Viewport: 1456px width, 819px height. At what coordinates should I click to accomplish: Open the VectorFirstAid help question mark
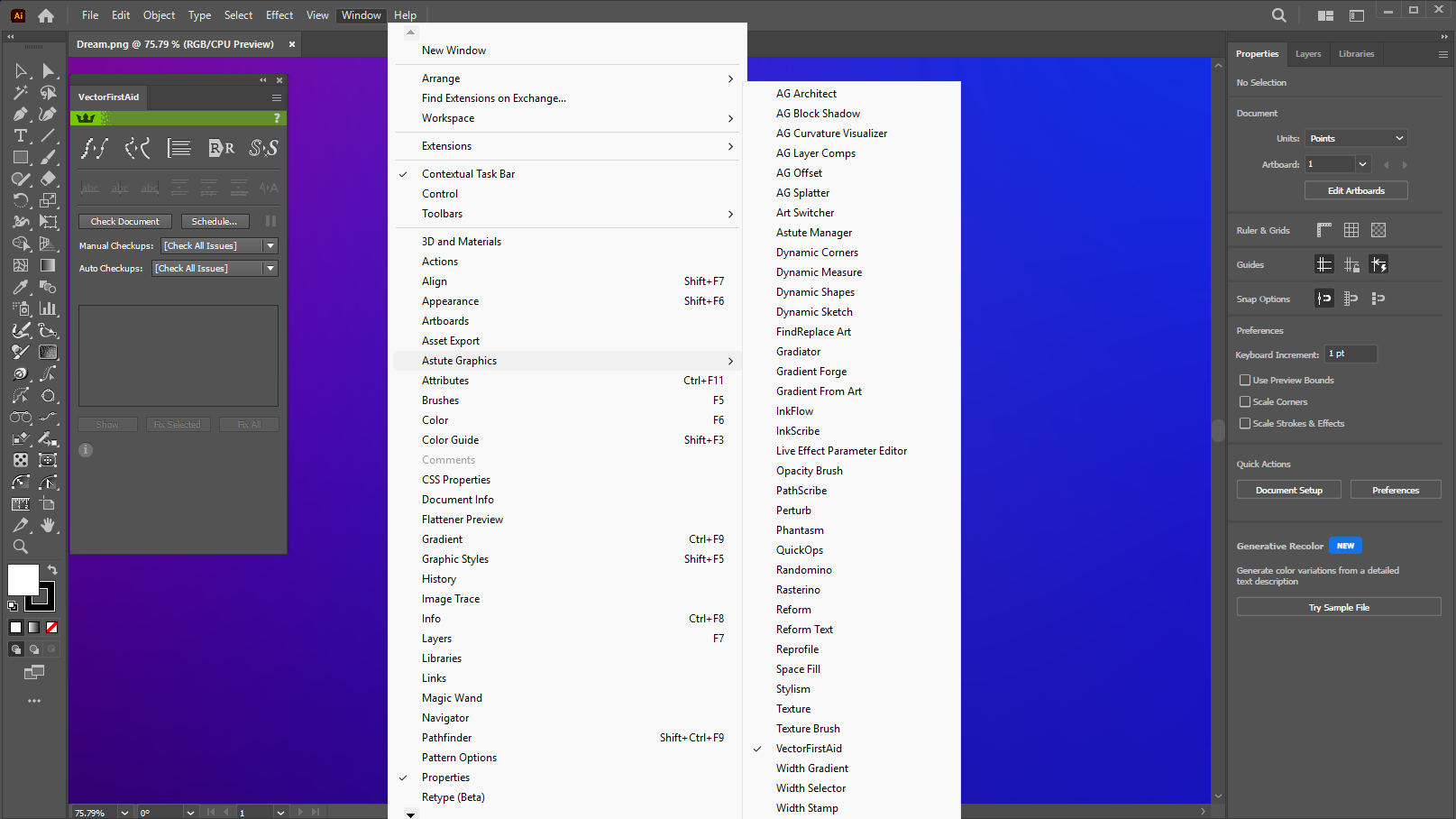click(x=277, y=118)
